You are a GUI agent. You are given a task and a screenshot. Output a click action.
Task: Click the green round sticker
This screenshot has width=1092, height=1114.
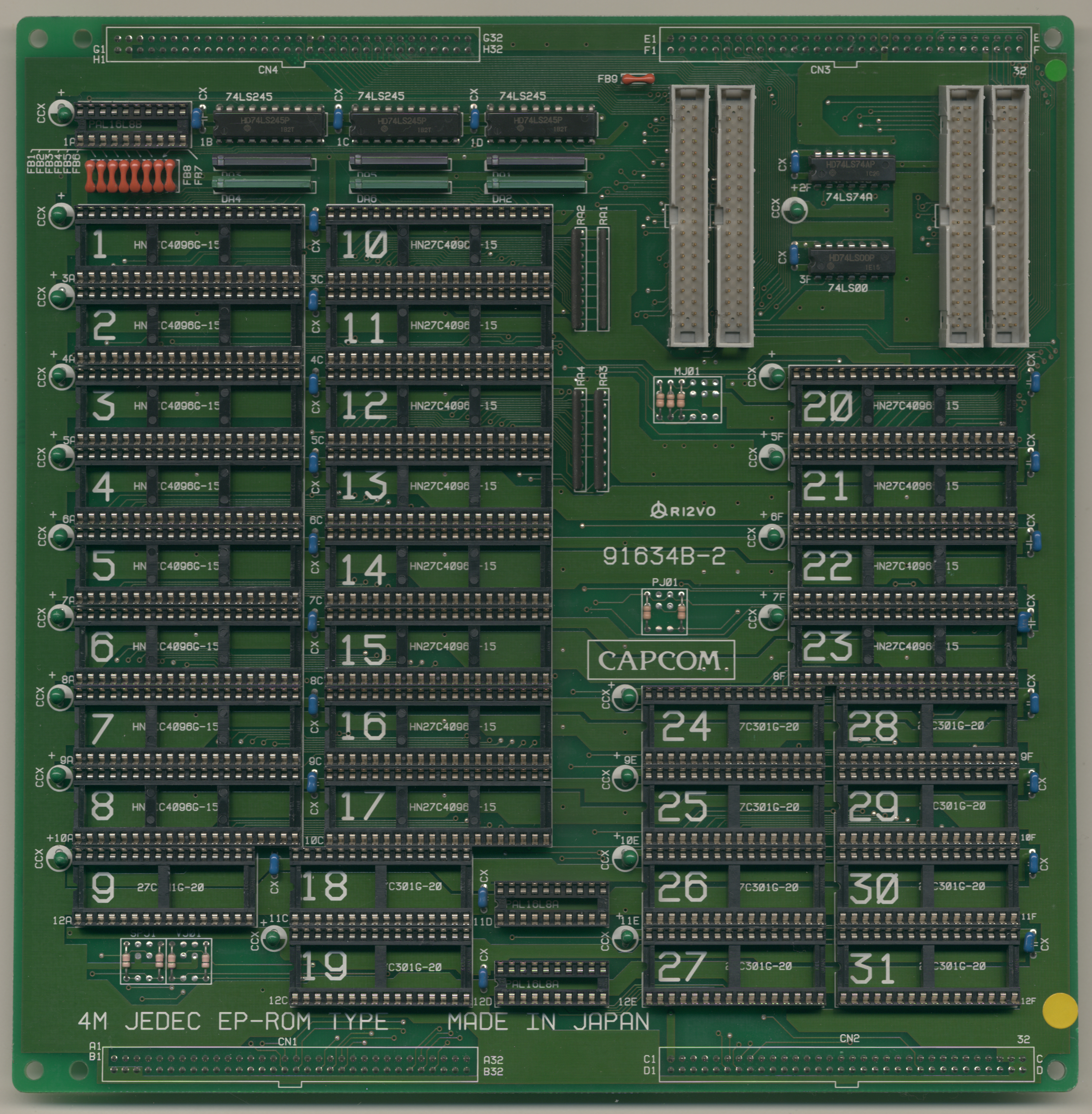1056,71
